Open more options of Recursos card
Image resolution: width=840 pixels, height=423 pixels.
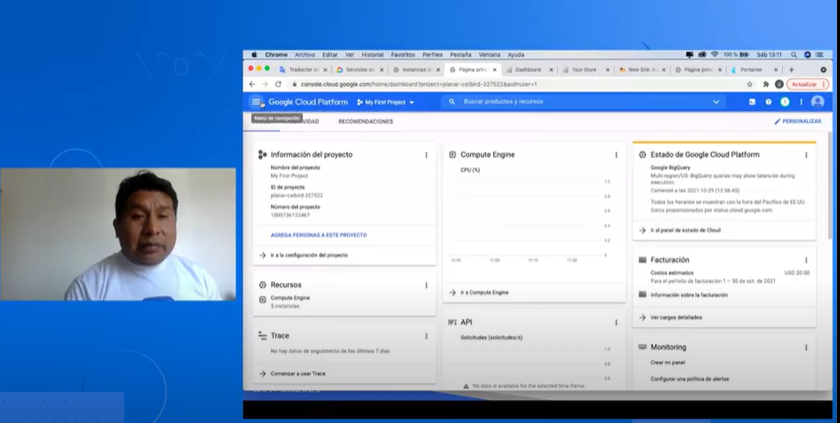point(426,285)
